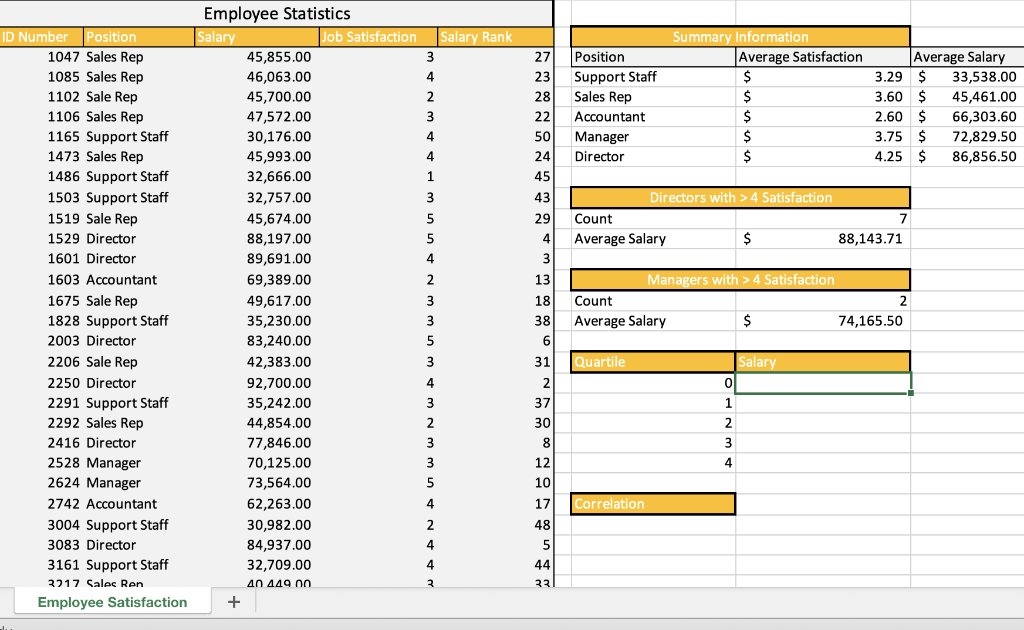
Task: Click the Employee Statistics title cell
Action: tap(276, 14)
